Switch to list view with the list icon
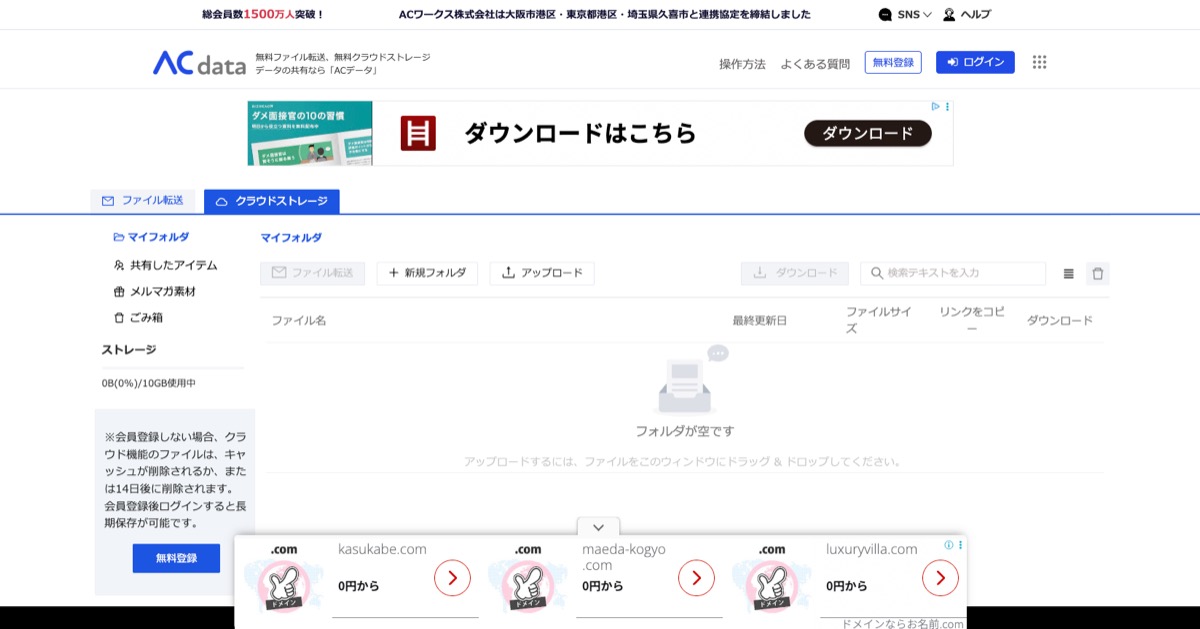This screenshot has width=1200, height=629. click(x=1068, y=273)
